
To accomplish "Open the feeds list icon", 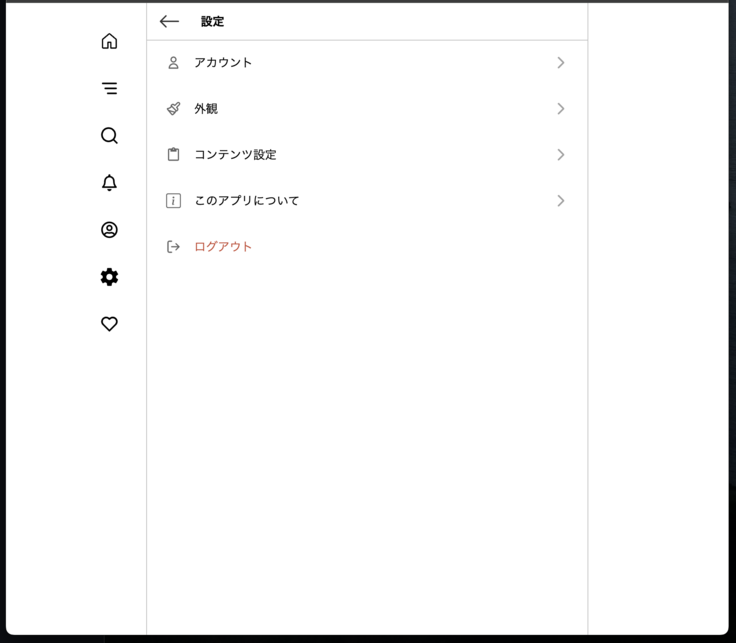I will click(x=109, y=88).
